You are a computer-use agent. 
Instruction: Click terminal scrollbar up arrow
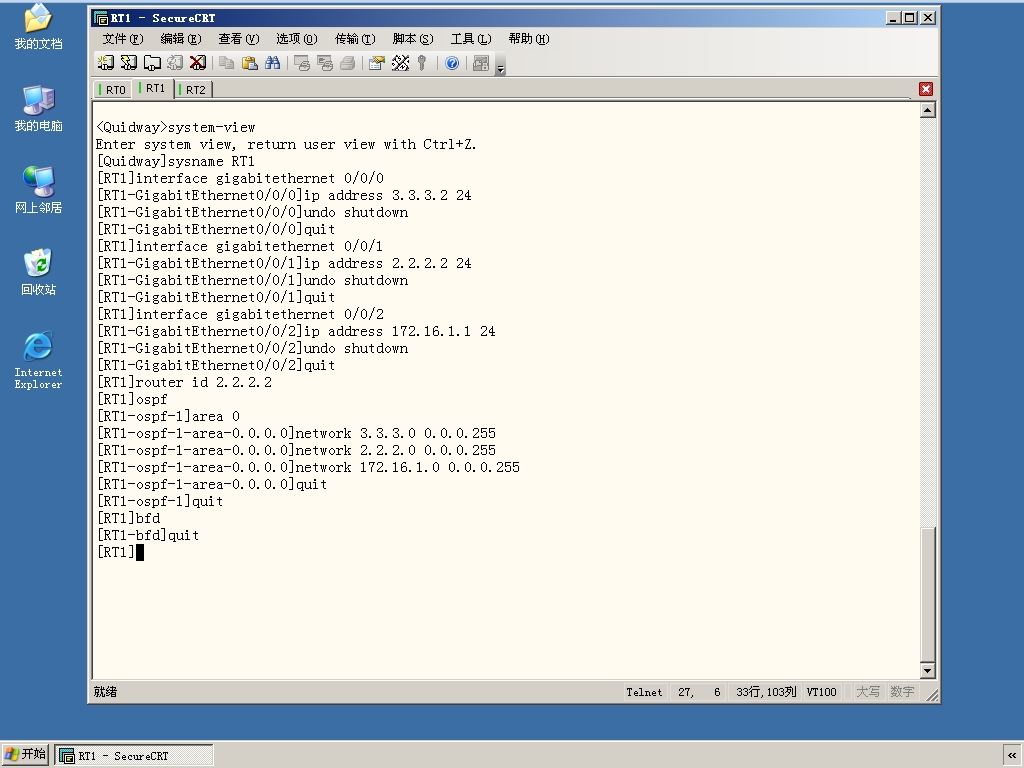click(927, 110)
